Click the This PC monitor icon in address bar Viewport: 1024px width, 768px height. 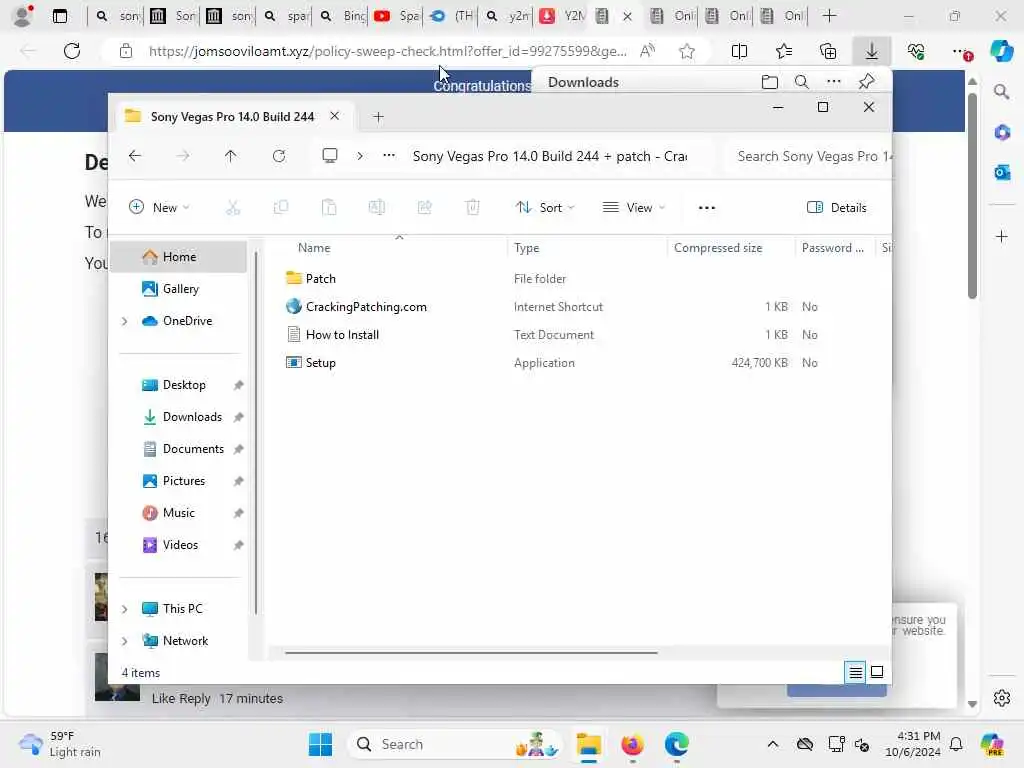coord(330,155)
